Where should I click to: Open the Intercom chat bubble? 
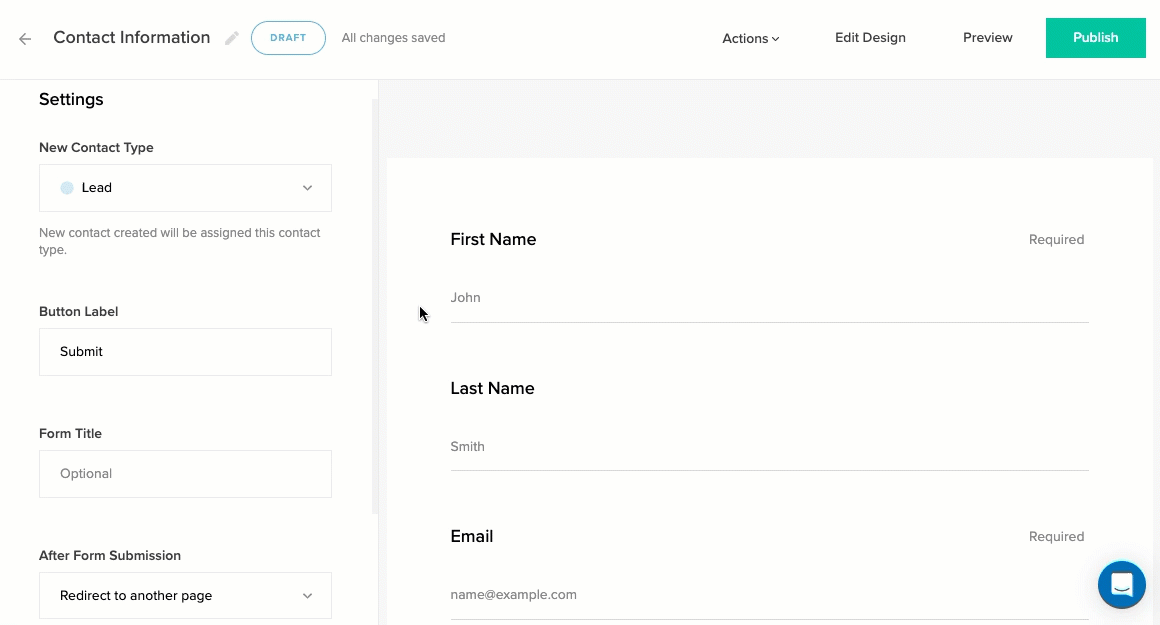1121,585
